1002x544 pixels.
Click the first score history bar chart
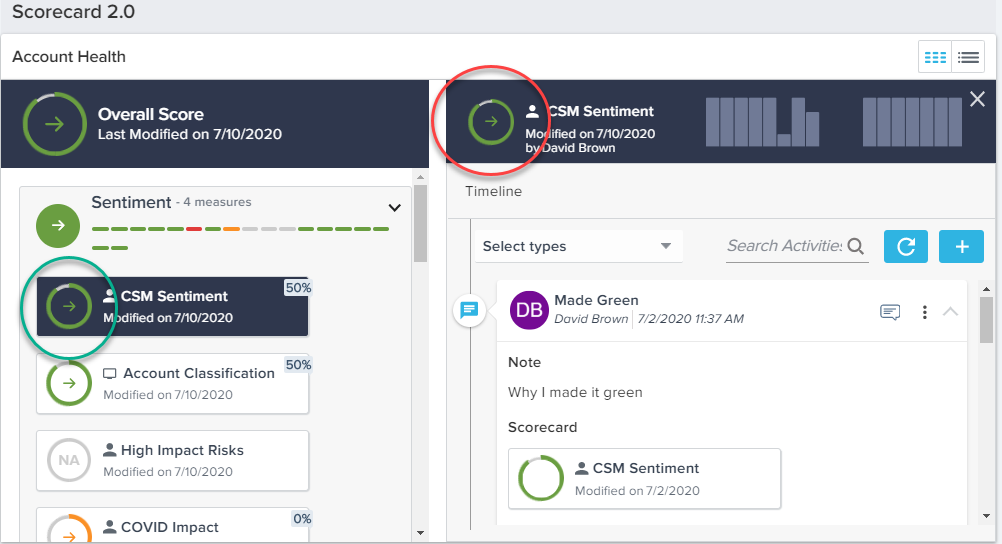click(x=762, y=121)
